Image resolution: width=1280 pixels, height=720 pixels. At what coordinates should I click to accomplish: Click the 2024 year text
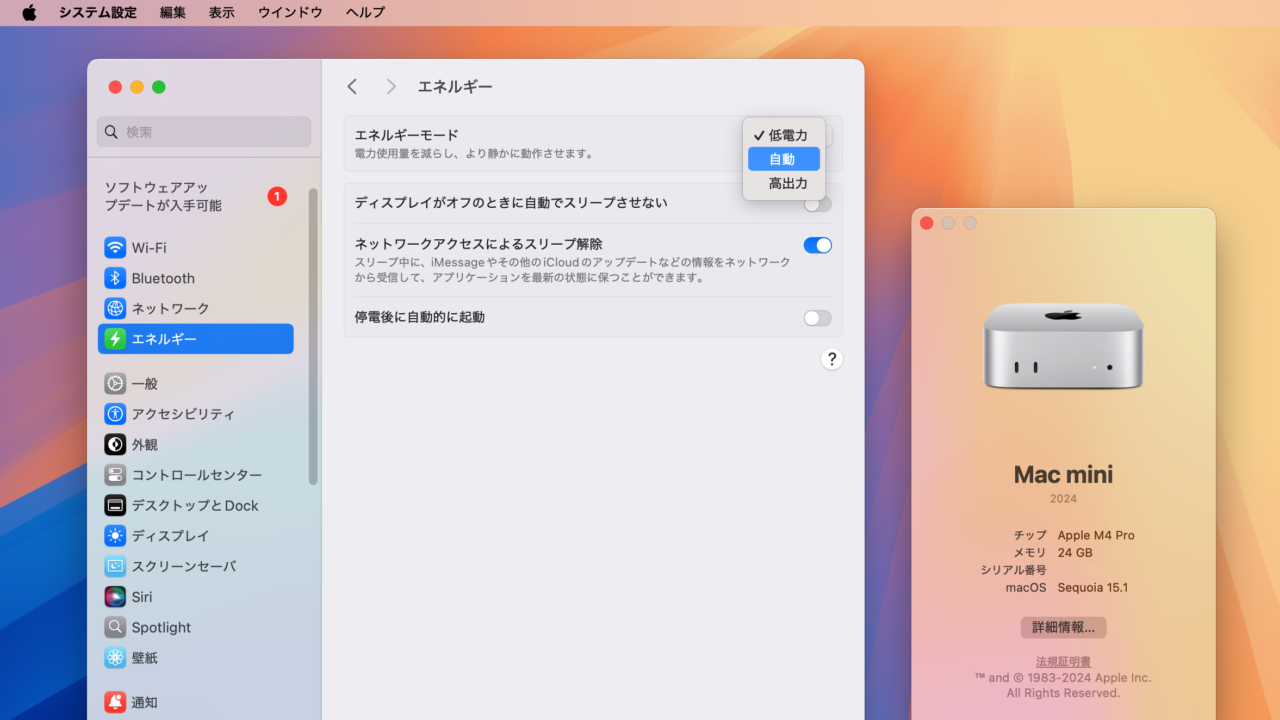click(1063, 499)
